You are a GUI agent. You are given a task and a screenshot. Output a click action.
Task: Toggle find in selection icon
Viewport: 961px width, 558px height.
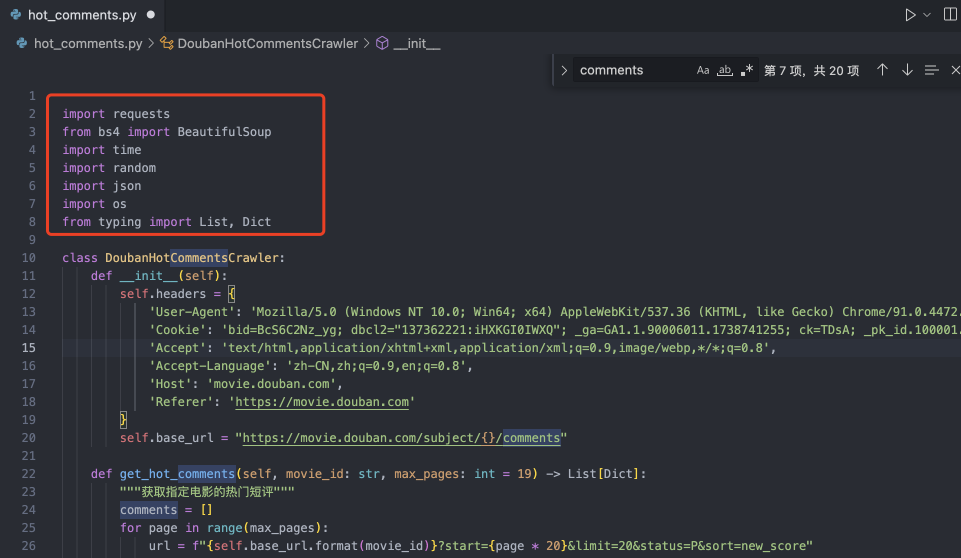(x=932, y=70)
